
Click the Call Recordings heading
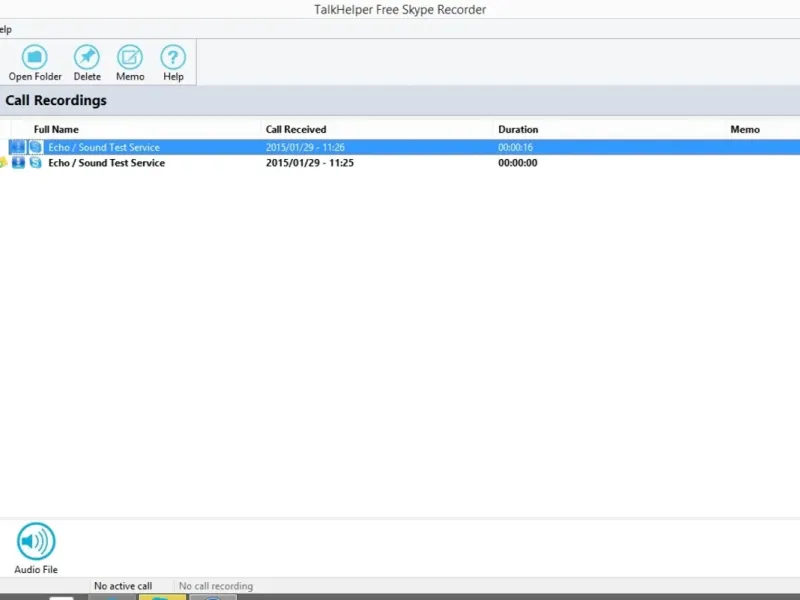point(56,100)
